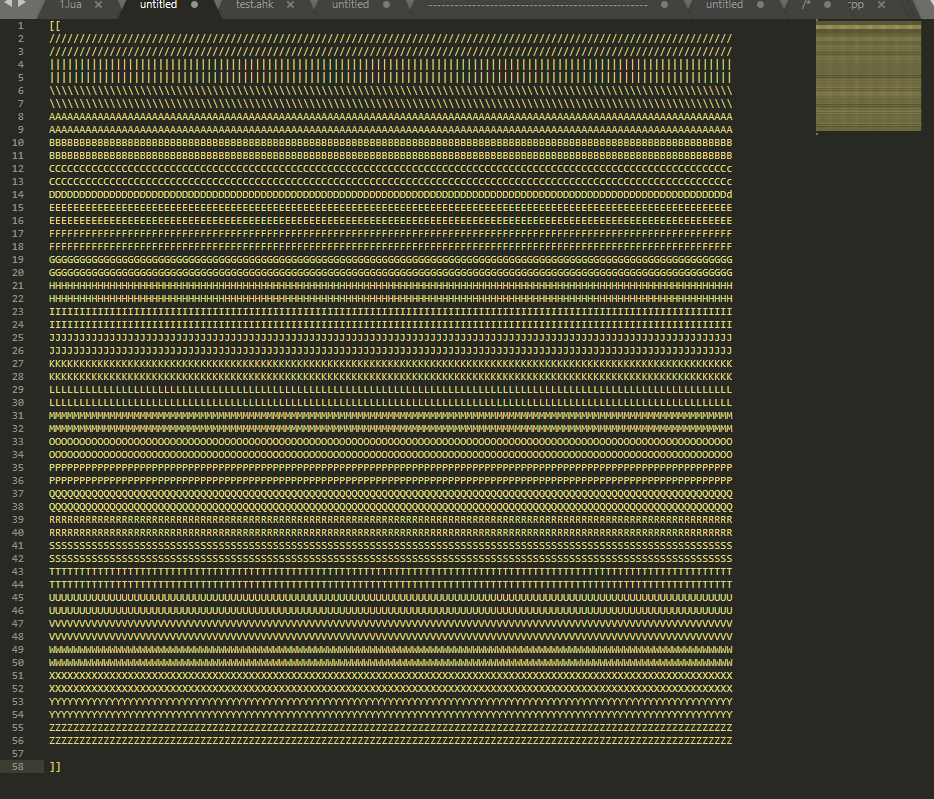
Task: Click the row of backslashes on line 6
Action: (x=391, y=91)
